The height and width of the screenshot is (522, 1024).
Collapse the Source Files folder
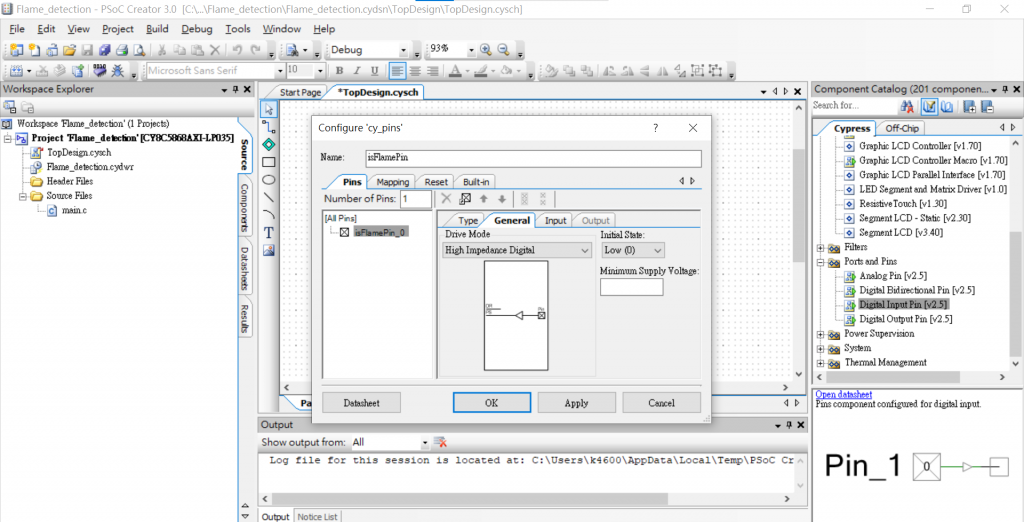click(x=21, y=196)
